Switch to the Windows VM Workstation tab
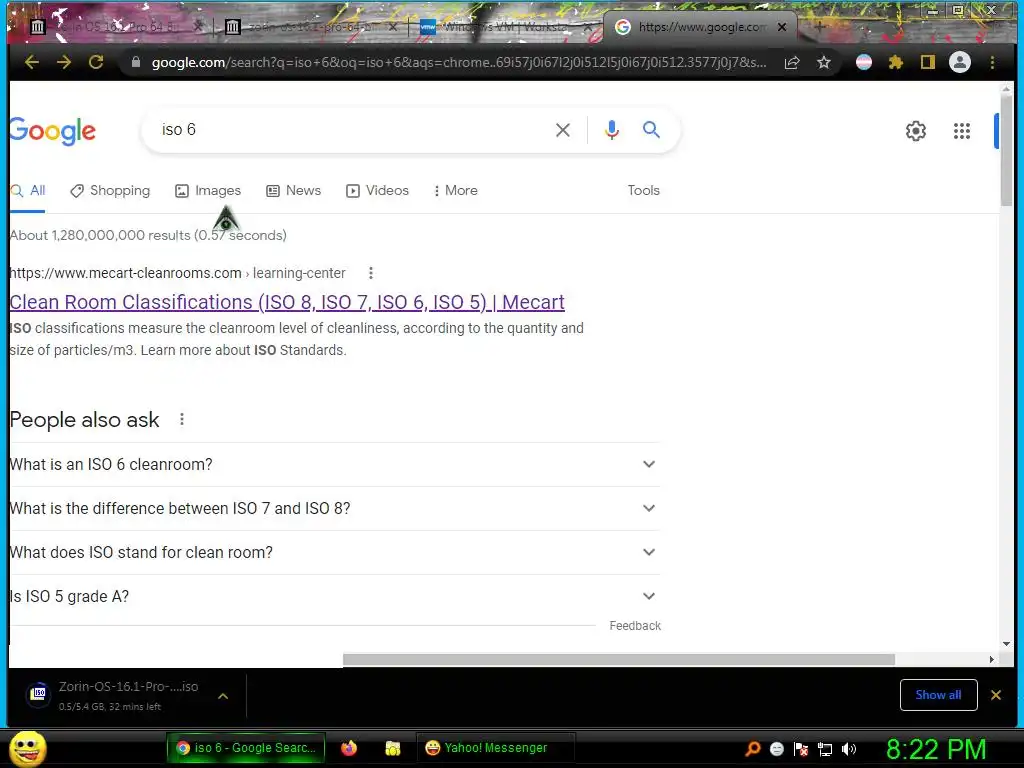Image resolution: width=1024 pixels, height=768 pixels. [x=506, y=27]
